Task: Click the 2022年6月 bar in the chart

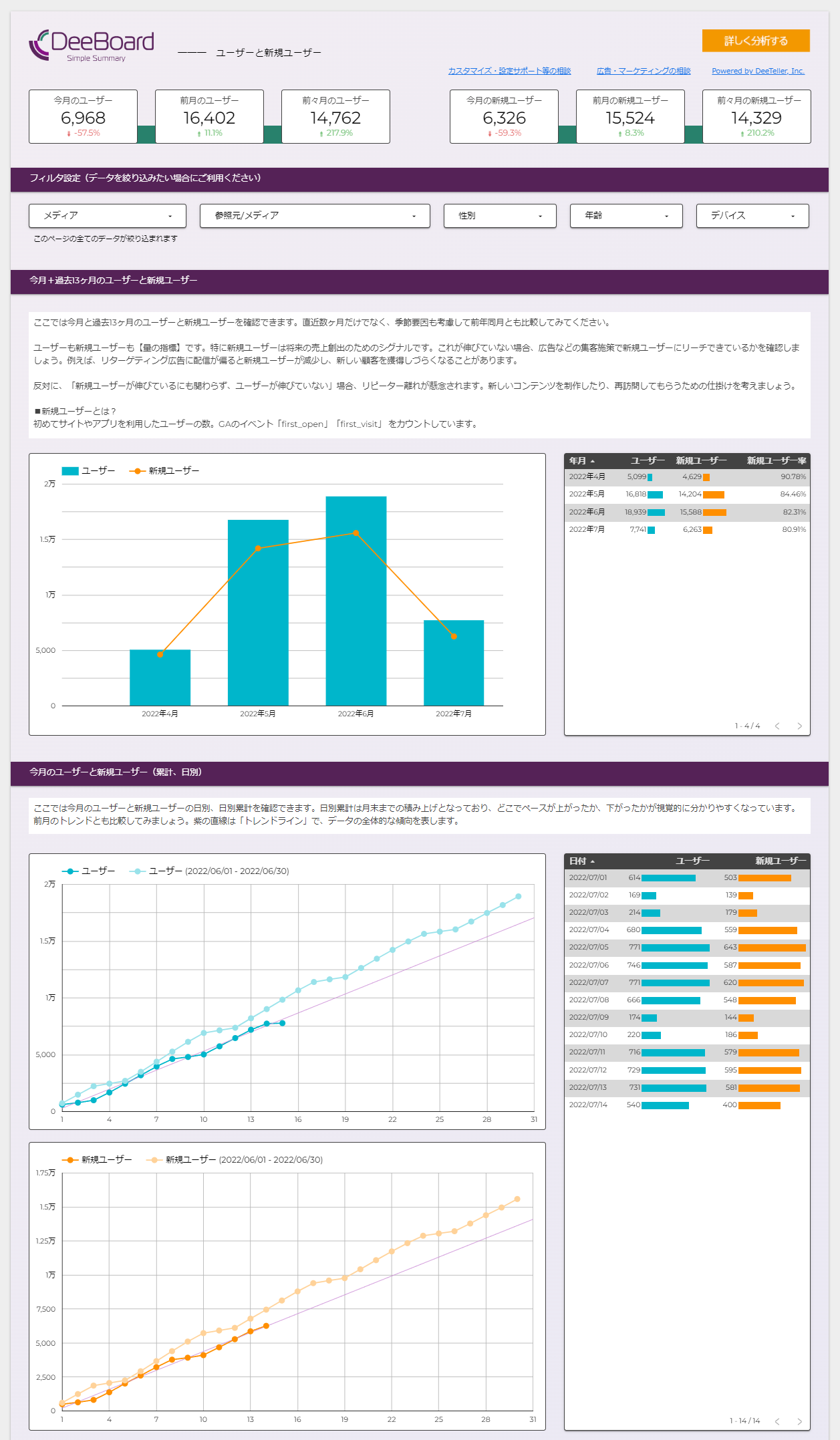Action: (356, 600)
